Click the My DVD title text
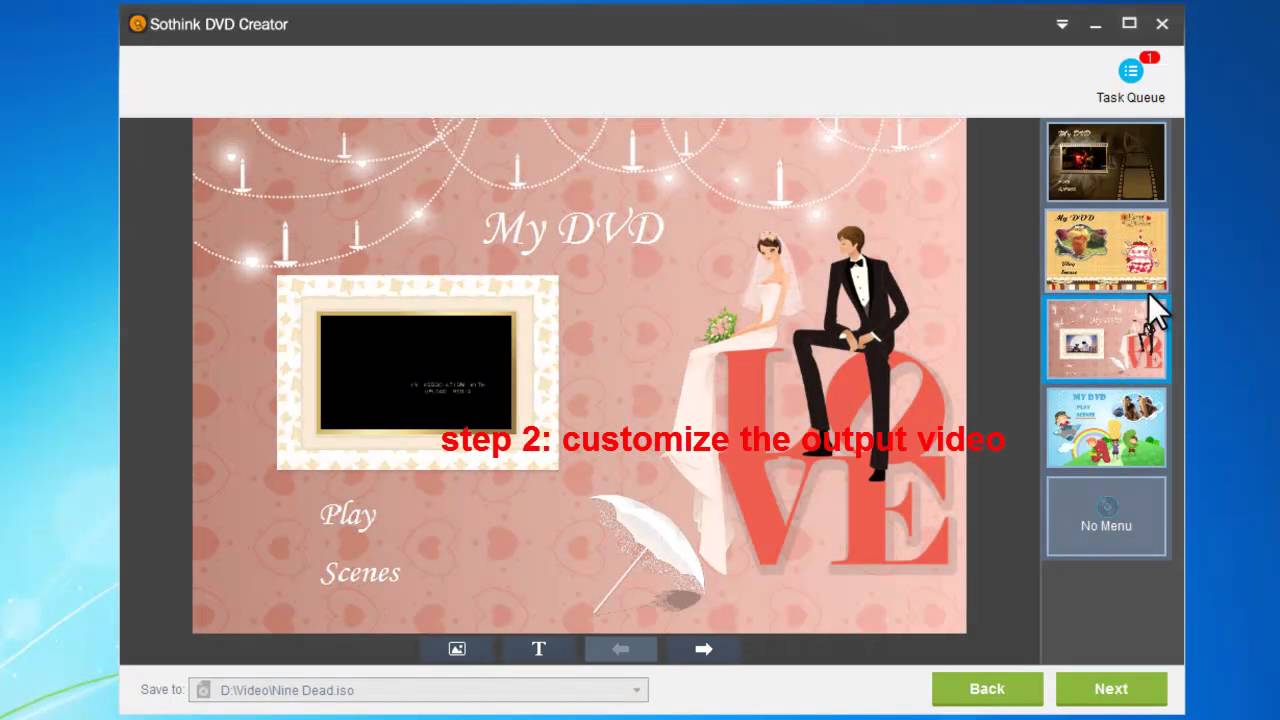This screenshot has height=720, width=1280. [573, 230]
